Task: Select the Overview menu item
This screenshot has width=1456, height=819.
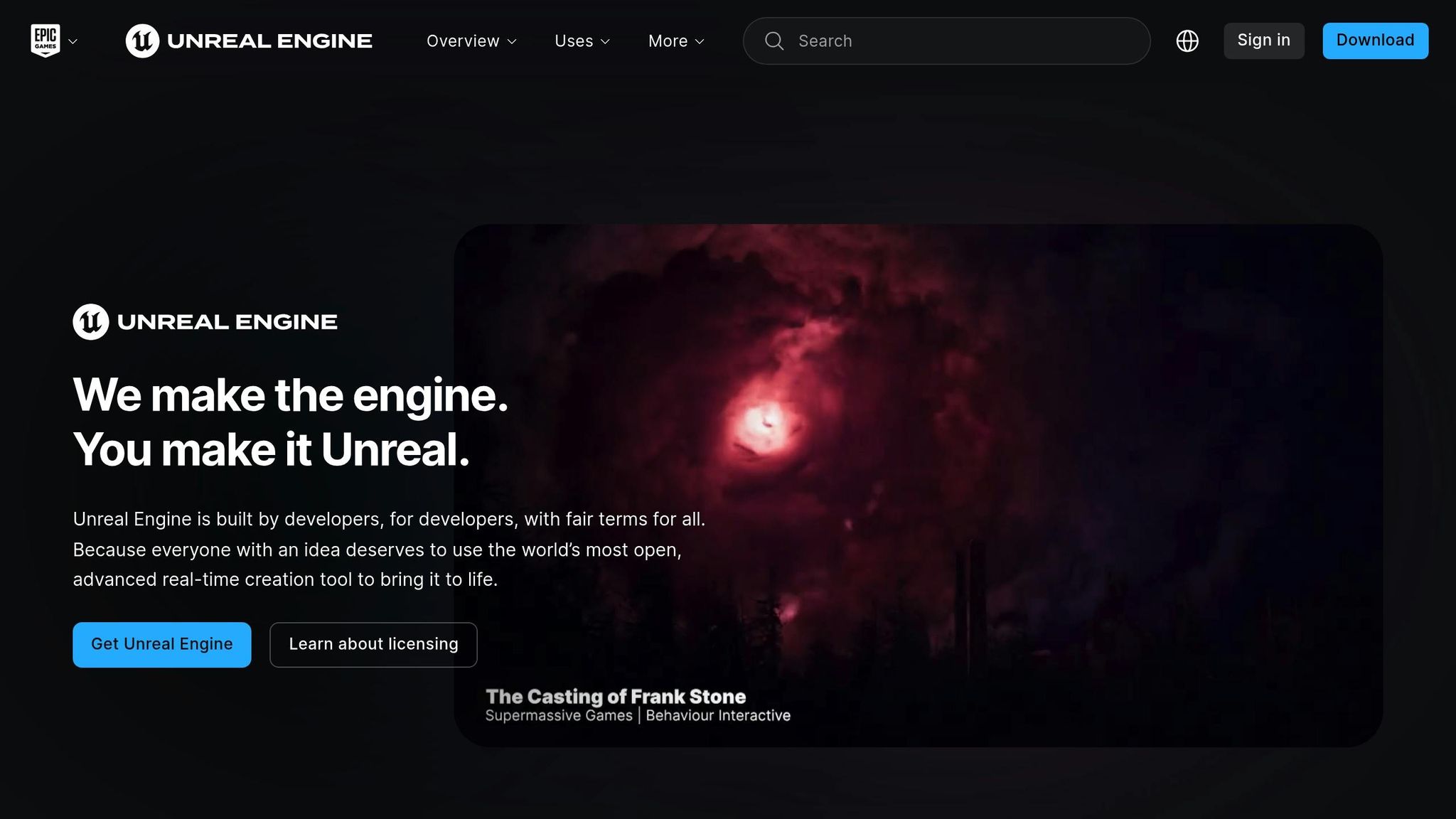Action: pyautogui.click(x=461, y=41)
